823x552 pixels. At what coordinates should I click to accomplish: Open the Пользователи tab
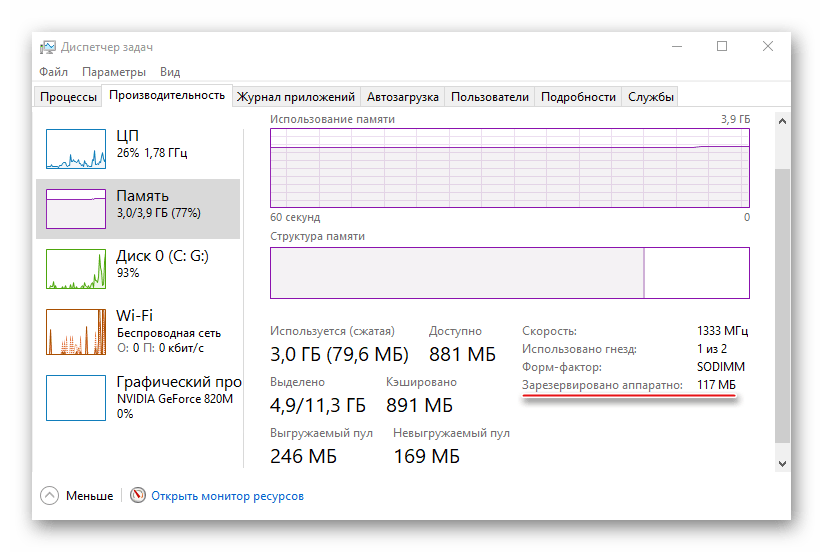(x=489, y=97)
